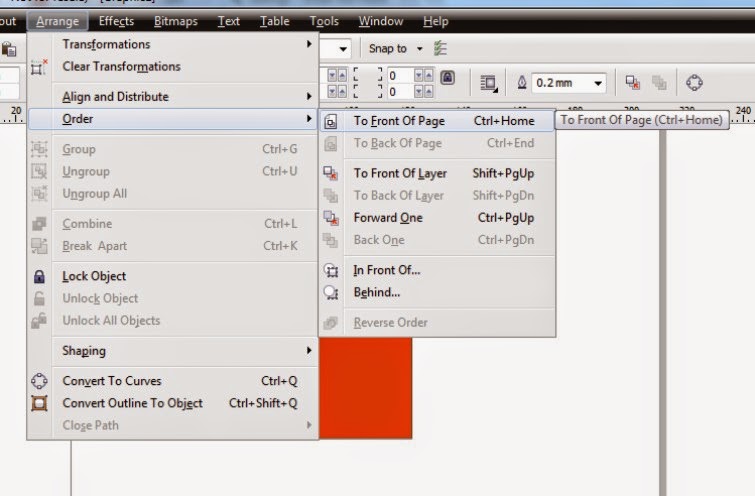Click To Back Of Layer toolbar icon
This screenshot has height=496, width=755.
coord(659,83)
